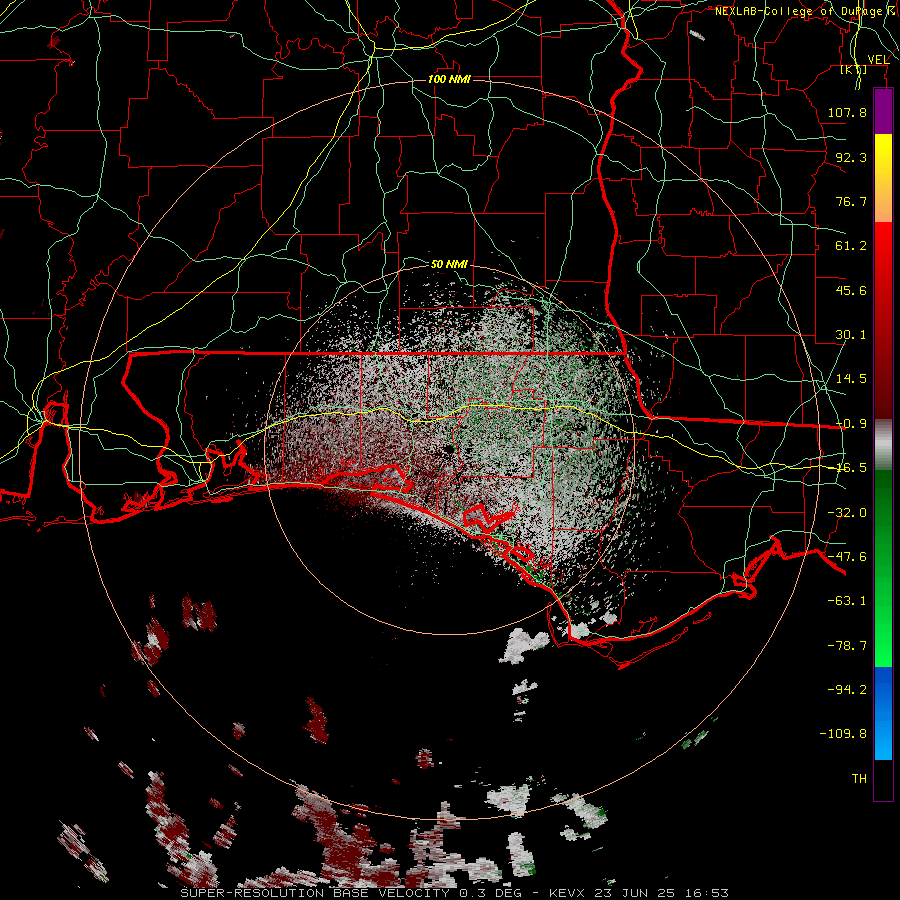The height and width of the screenshot is (900, 900).
Task: Click the green inbound segment of the color bar
Action: pos(883,568)
